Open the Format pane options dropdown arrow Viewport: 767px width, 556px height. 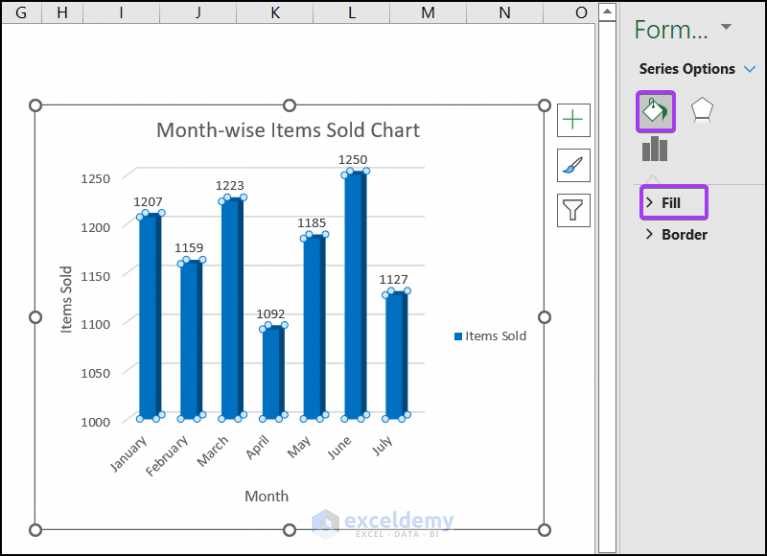coord(726,27)
